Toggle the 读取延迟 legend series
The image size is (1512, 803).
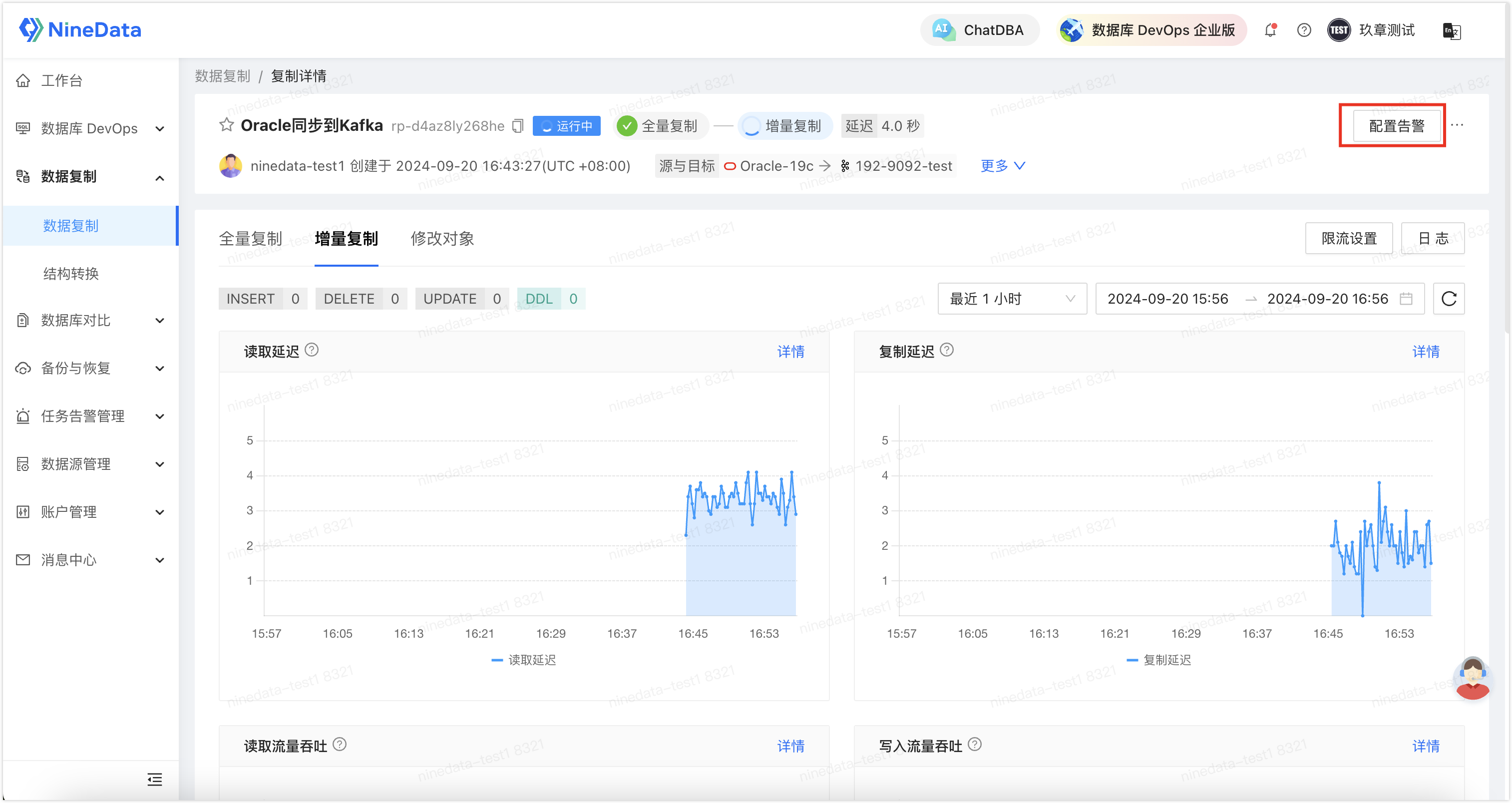coord(524,660)
